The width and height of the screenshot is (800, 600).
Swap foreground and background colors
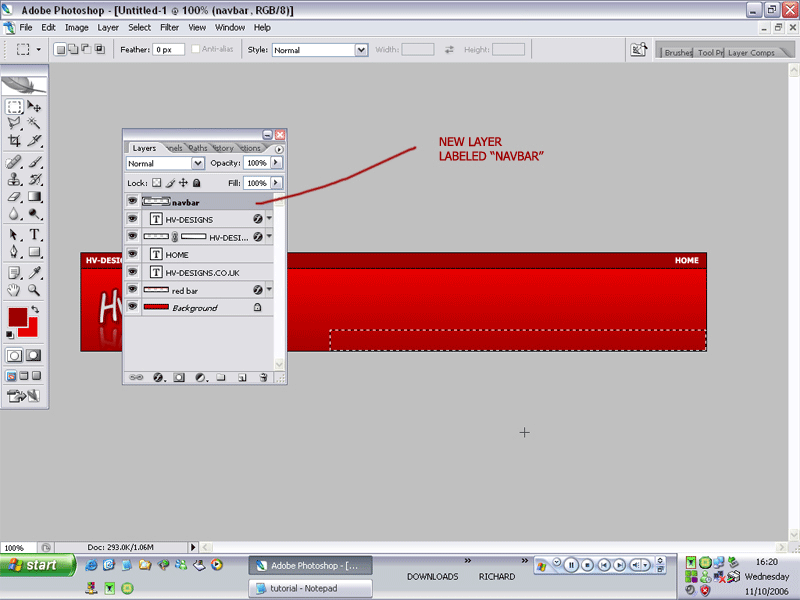click(x=35, y=309)
